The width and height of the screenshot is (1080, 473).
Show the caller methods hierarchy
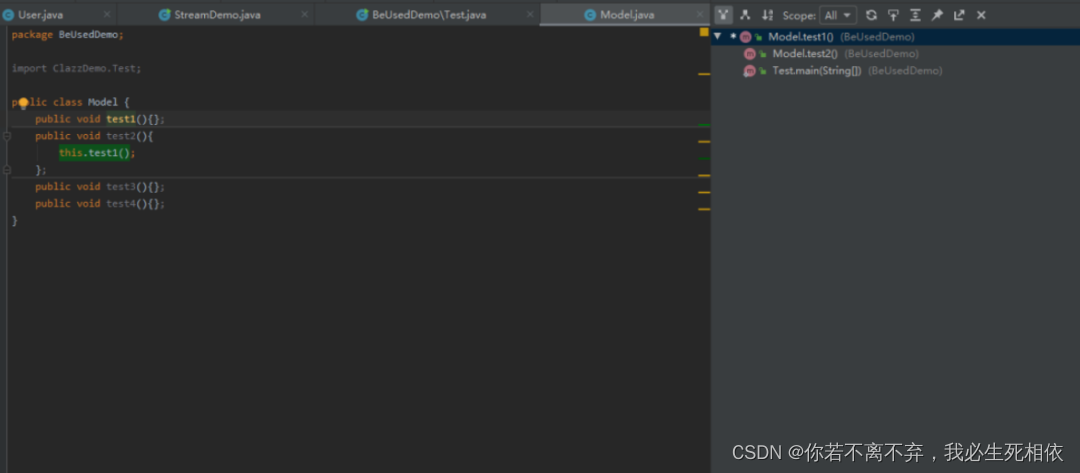[723, 14]
